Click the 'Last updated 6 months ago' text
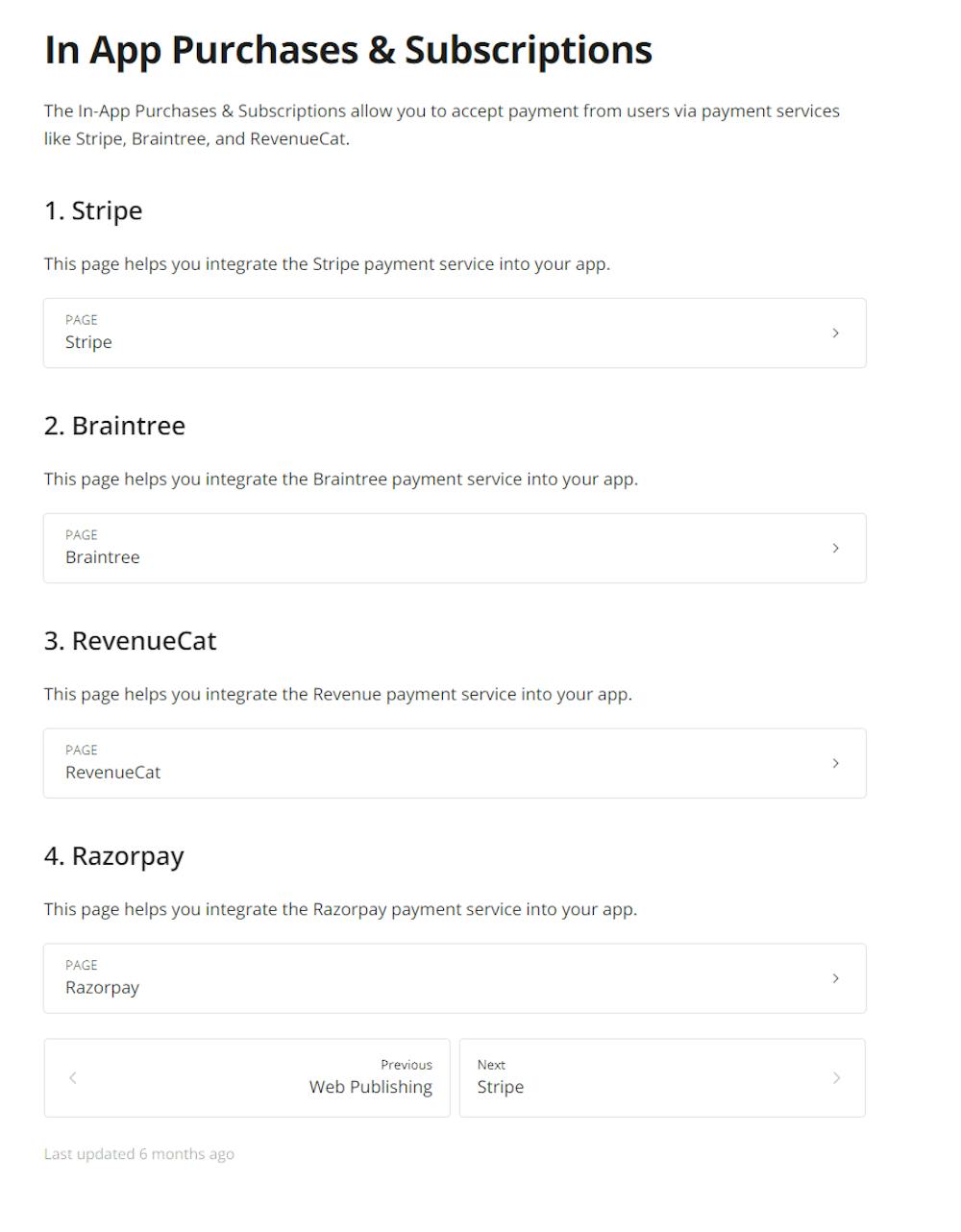Screen dimensions: 961x1232 tap(138, 1153)
